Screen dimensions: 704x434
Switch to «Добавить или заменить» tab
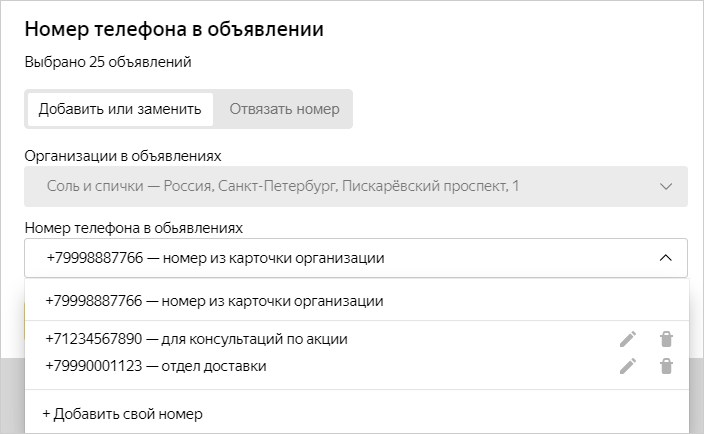point(120,109)
